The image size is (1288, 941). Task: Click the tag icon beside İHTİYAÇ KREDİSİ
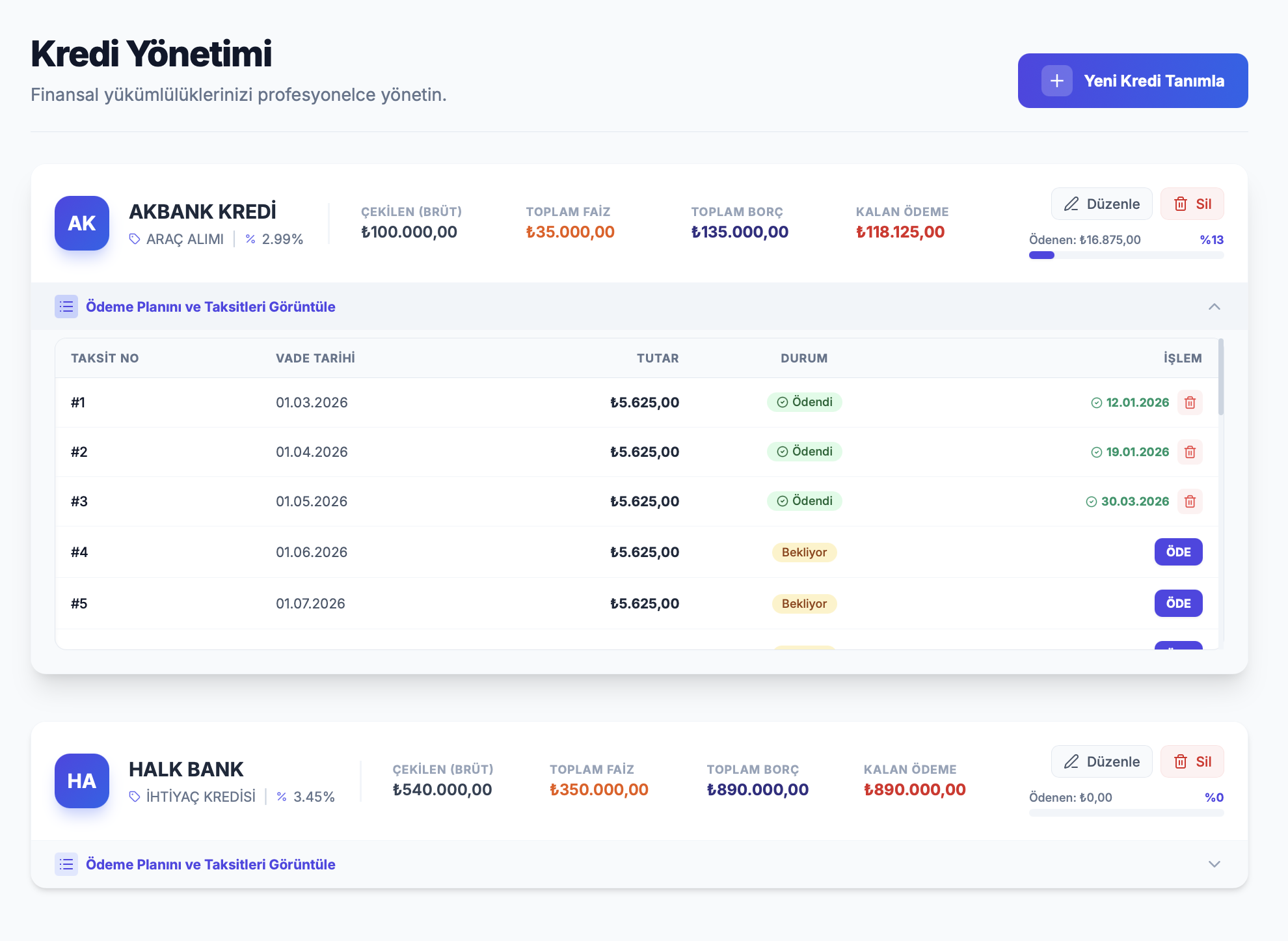click(x=135, y=797)
